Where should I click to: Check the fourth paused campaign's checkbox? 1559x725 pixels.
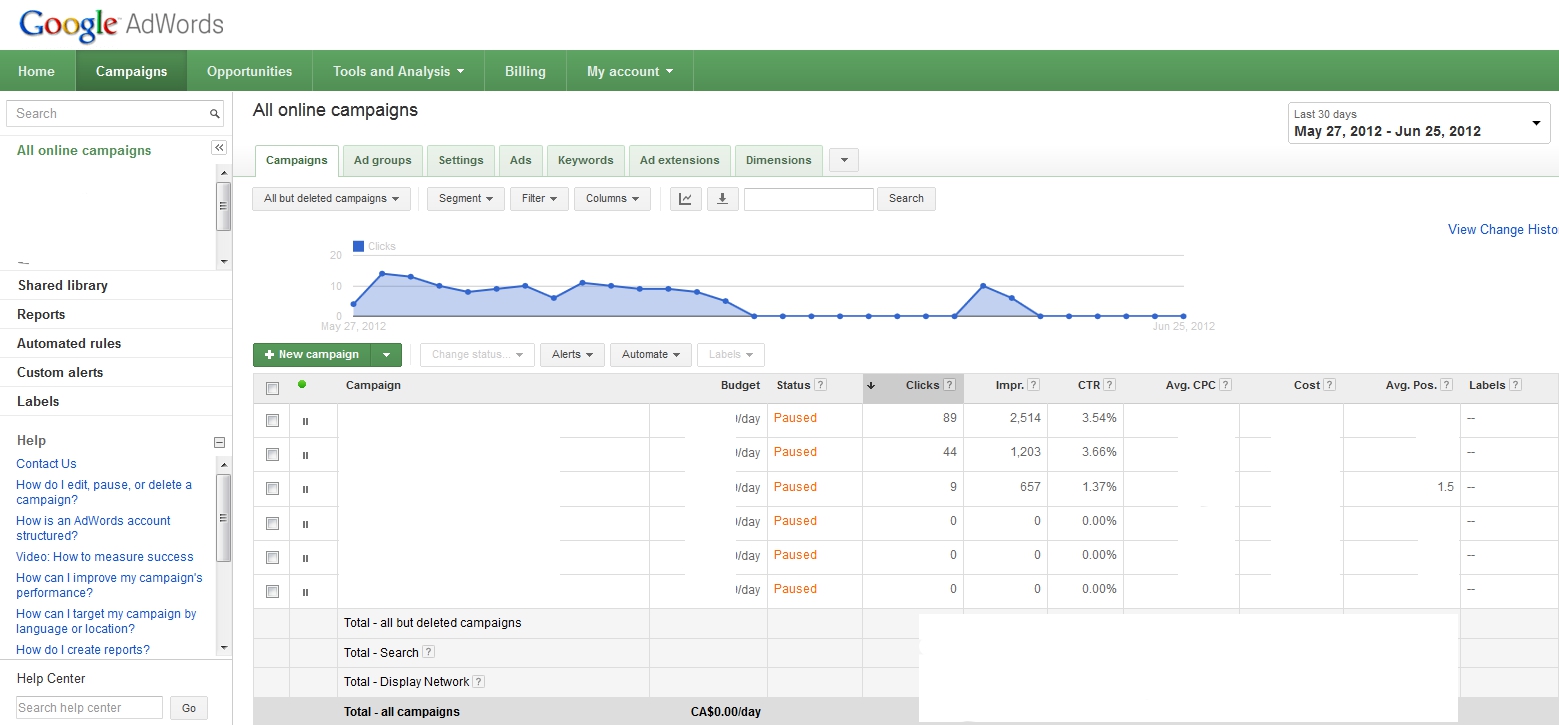pos(272,523)
